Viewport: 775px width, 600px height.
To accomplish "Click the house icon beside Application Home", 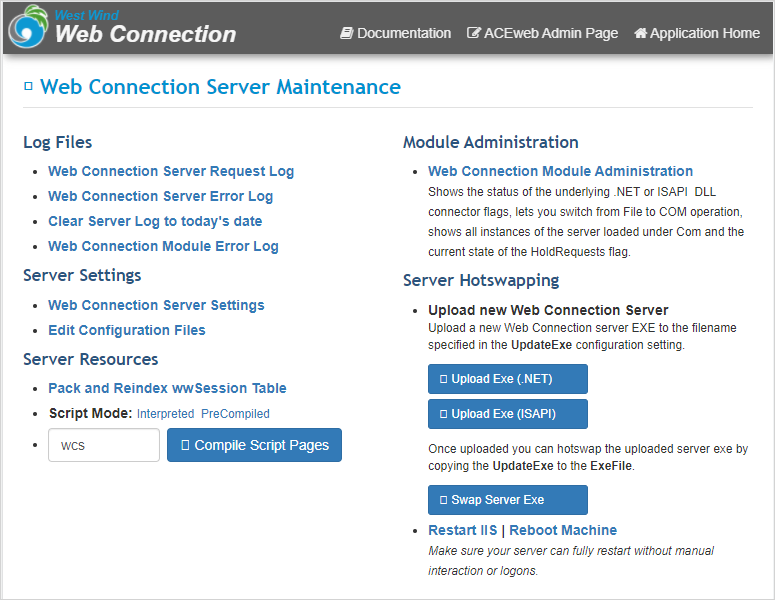I will point(641,33).
